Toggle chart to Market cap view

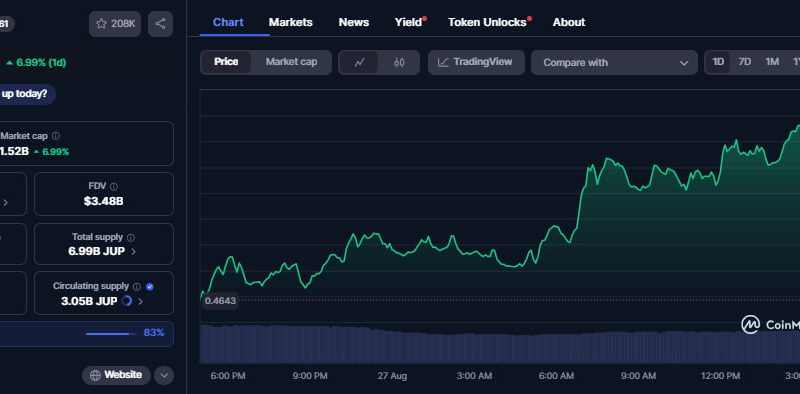coord(291,62)
